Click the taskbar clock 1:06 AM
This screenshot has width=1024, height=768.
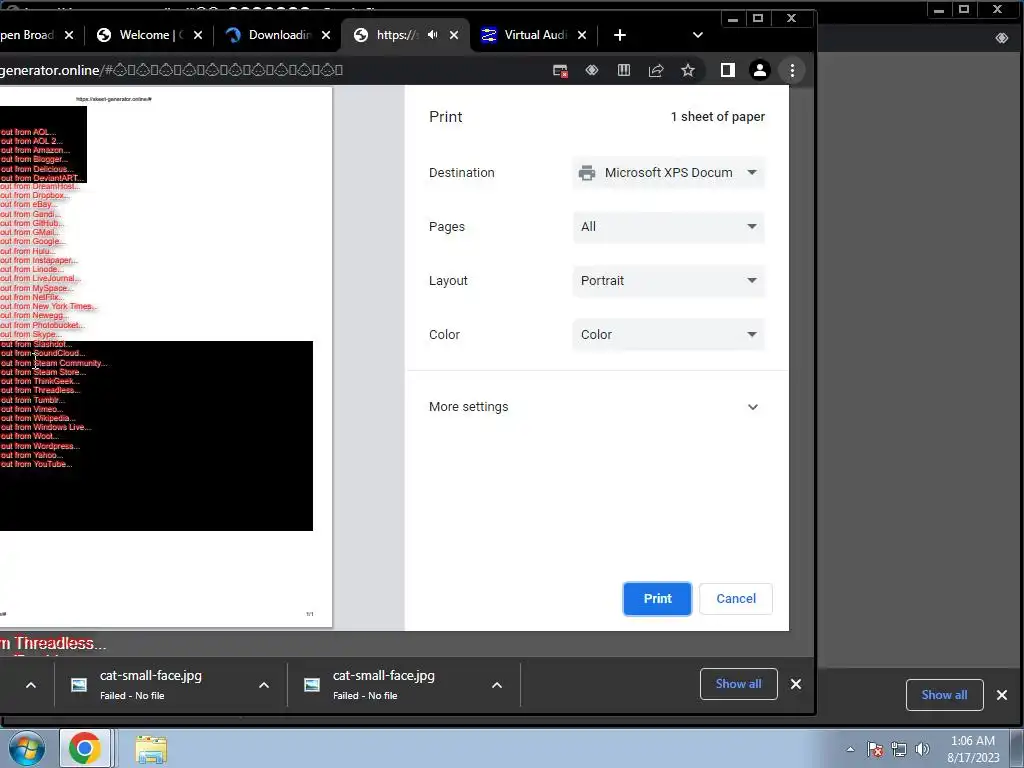click(x=973, y=749)
